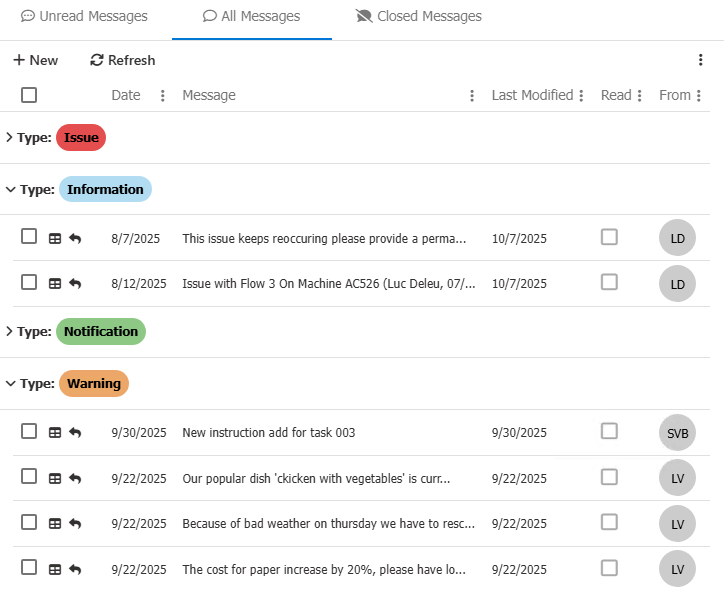Open Read column options menu
Screen dimensions: 724x590
(640, 96)
